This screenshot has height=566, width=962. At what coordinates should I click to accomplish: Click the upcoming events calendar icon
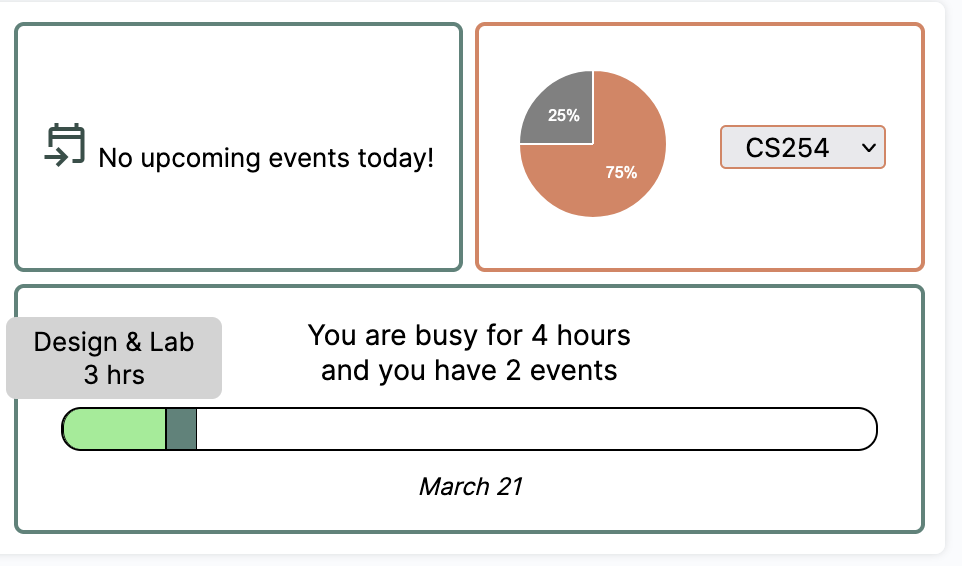click(66, 146)
